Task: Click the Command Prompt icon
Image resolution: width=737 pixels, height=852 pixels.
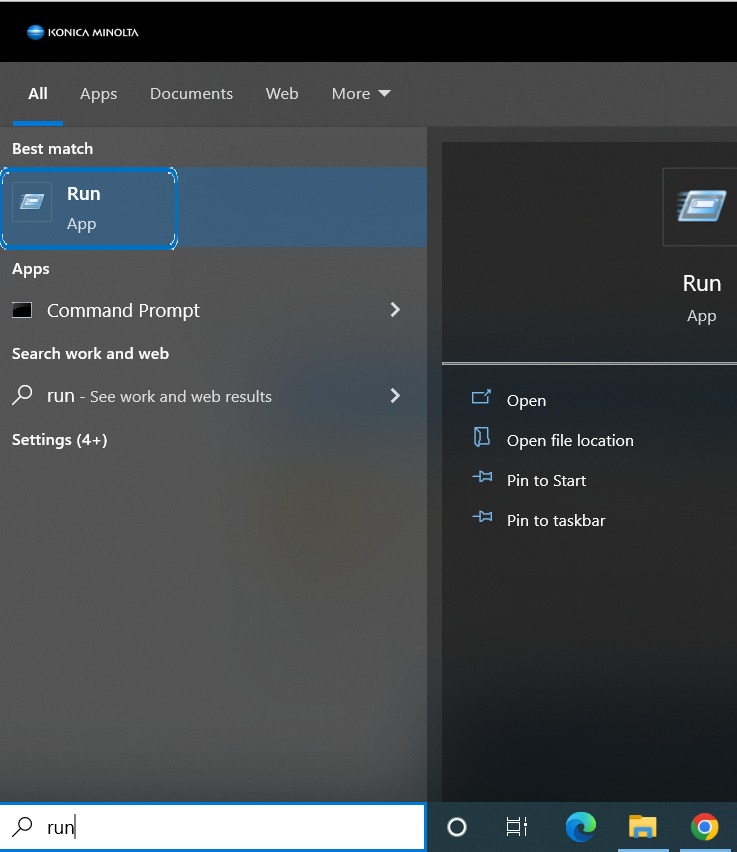Action: (22, 310)
